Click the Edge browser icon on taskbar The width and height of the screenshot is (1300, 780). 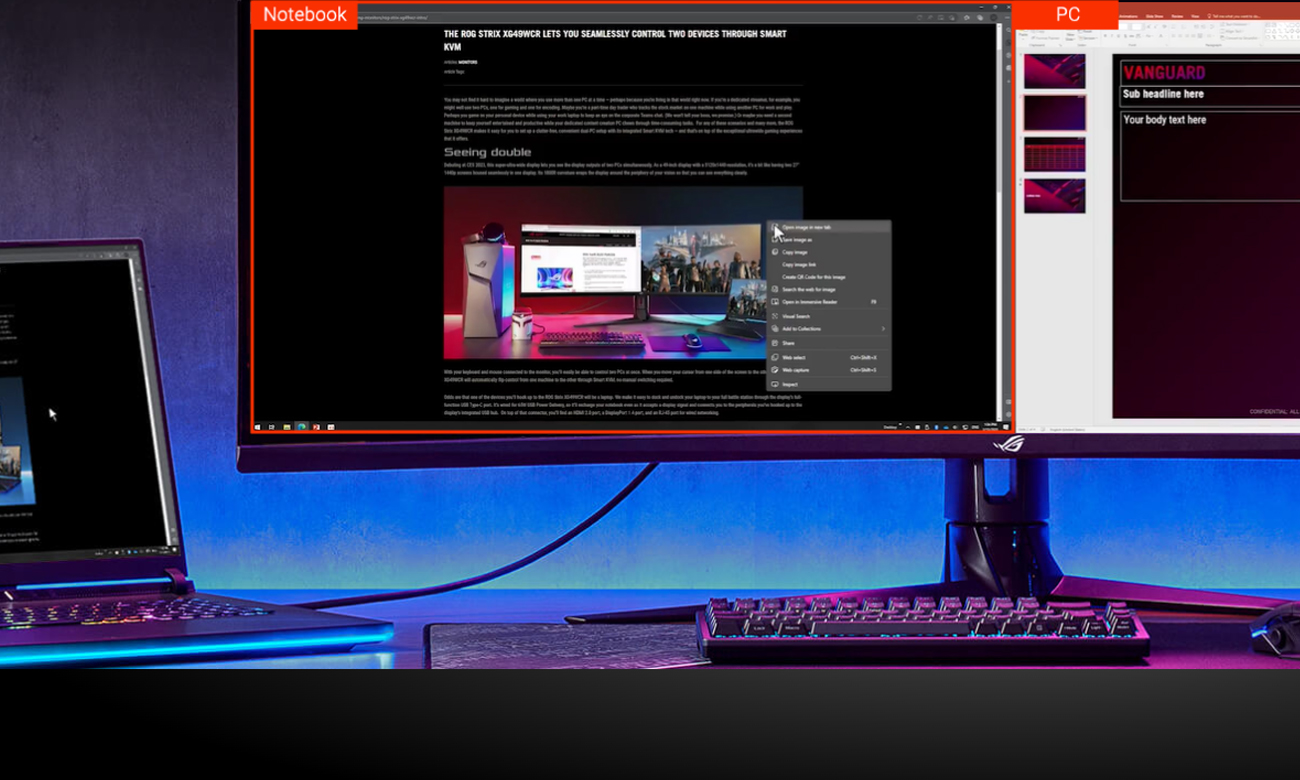coord(301,427)
